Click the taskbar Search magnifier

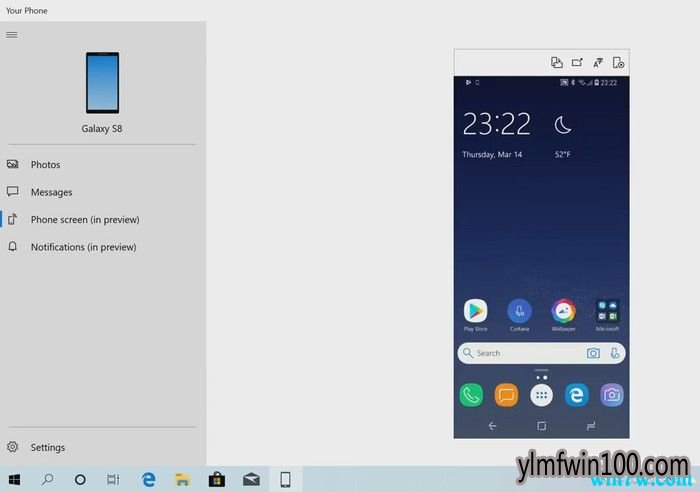point(47,479)
